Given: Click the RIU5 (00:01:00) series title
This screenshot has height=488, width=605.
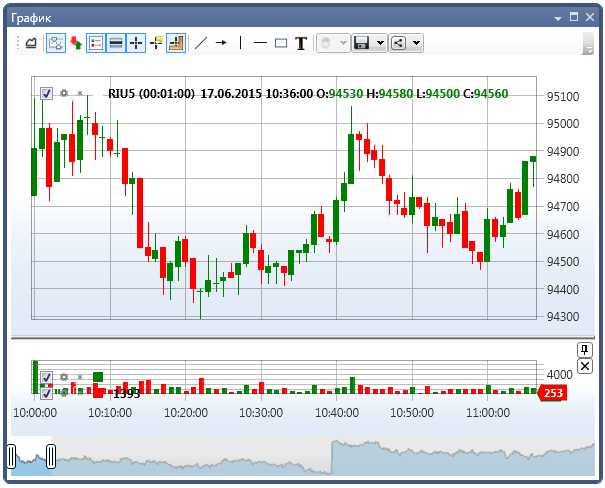Looking at the screenshot, I should click(x=151, y=94).
